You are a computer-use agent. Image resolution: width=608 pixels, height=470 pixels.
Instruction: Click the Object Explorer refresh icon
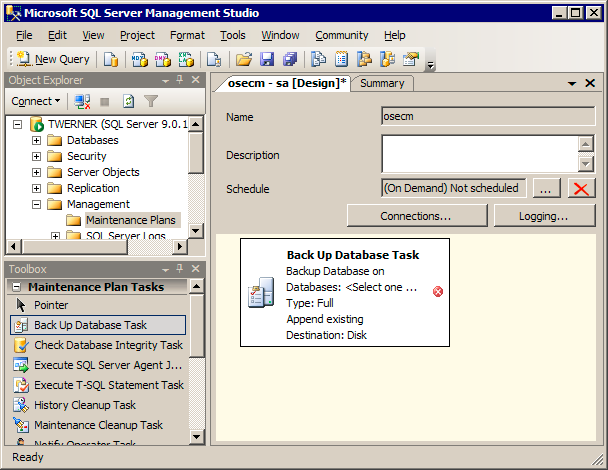[x=128, y=101]
